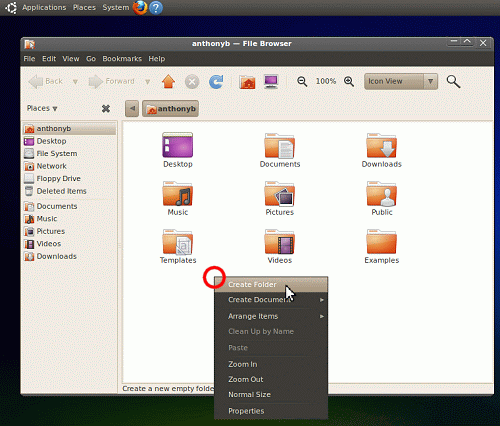500x426 pixels.
Task: Close the Places sidebar pane
Action: [106, 109]
